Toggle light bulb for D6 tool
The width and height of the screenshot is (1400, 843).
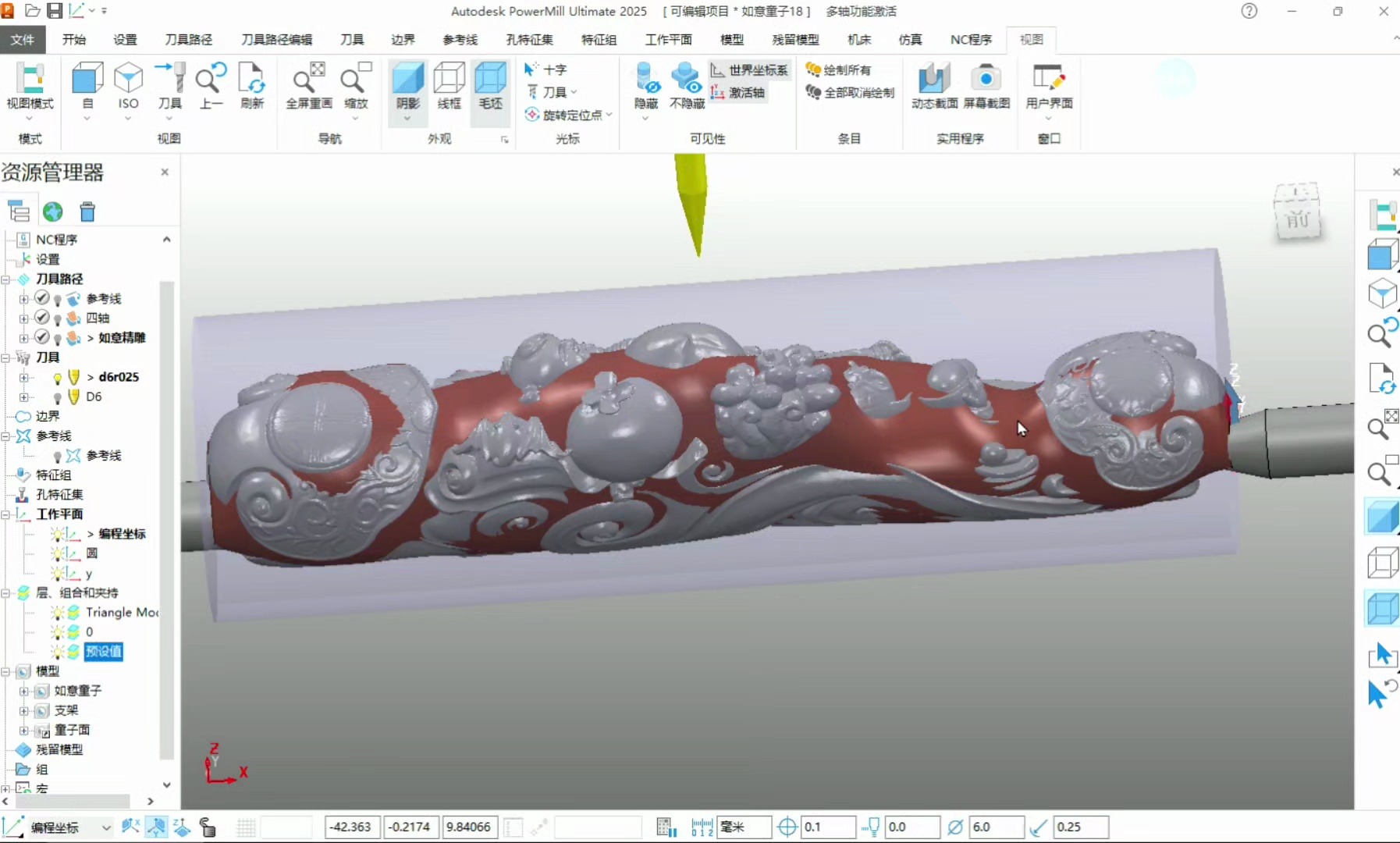point(57,397)
